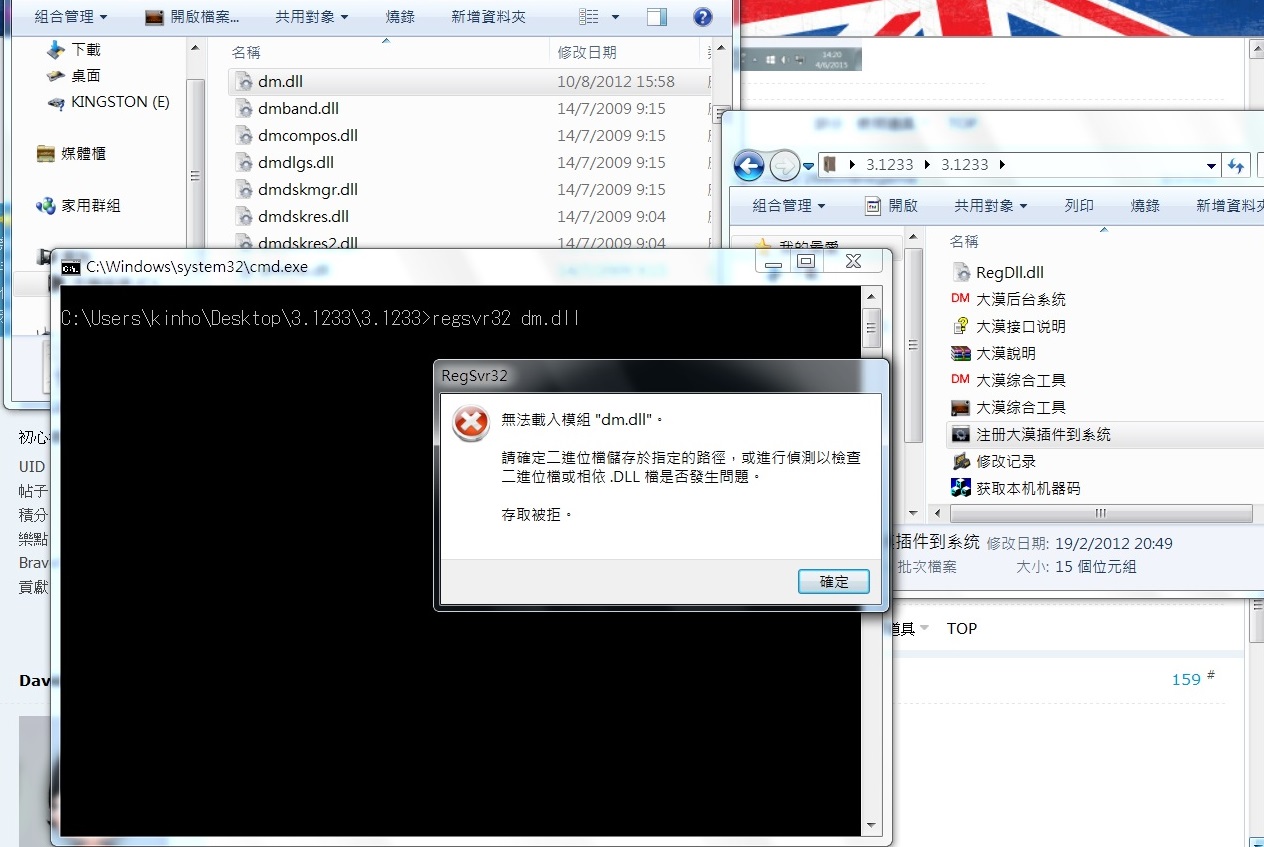Select 大漠接口说明 help file icon
Viewport: 1264px width, 847px height.
click(961, 326)
